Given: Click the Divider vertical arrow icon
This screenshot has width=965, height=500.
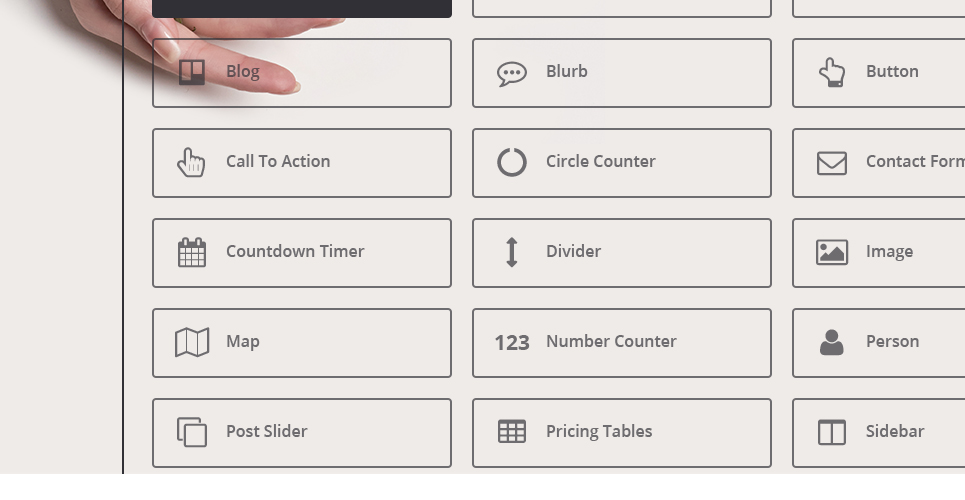Looking at the screenshot, I should tap(512, 252).
